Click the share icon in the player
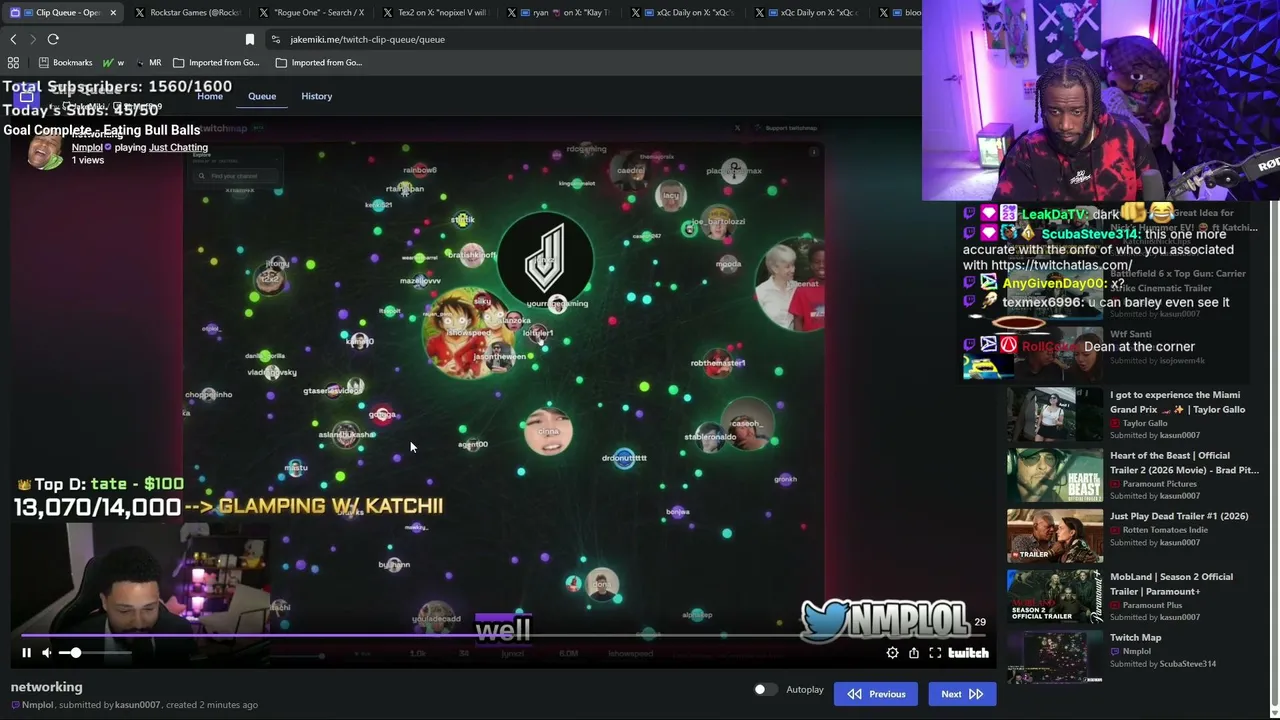This screenshot has width=1280, height=720. tap(914, 653)
